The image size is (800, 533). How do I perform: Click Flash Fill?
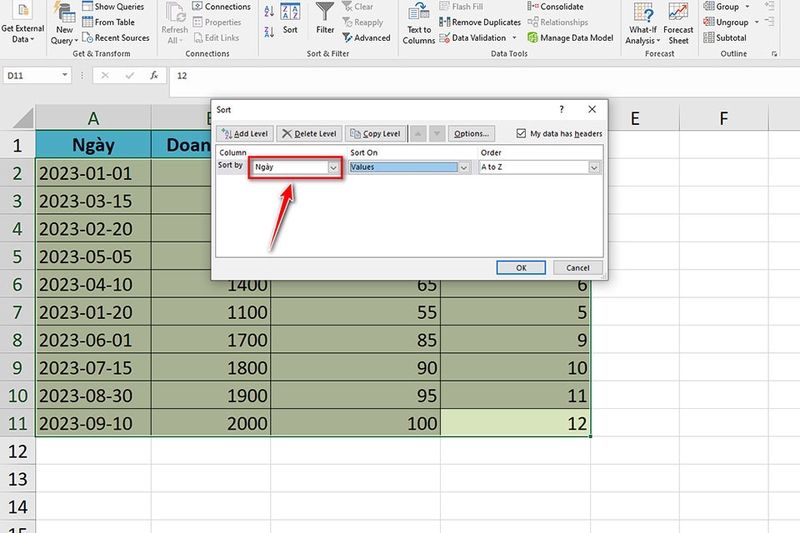461,7
